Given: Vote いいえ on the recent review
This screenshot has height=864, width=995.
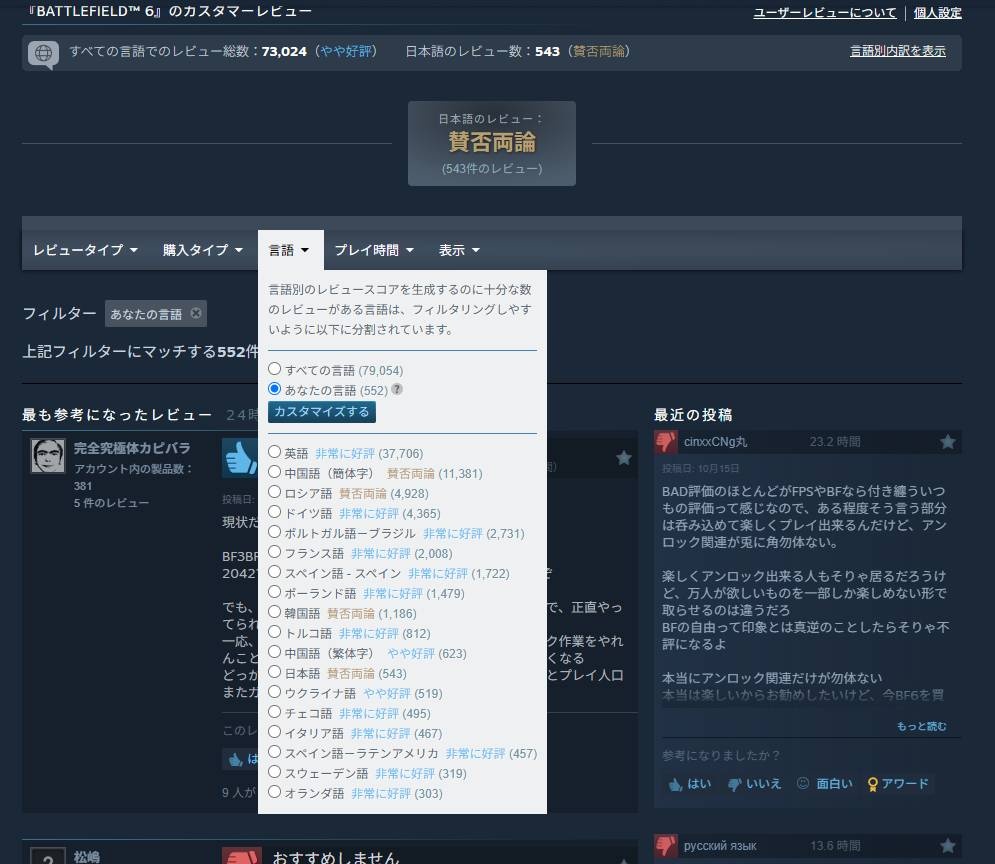Looking at the screenshot, I should point(754,784).
